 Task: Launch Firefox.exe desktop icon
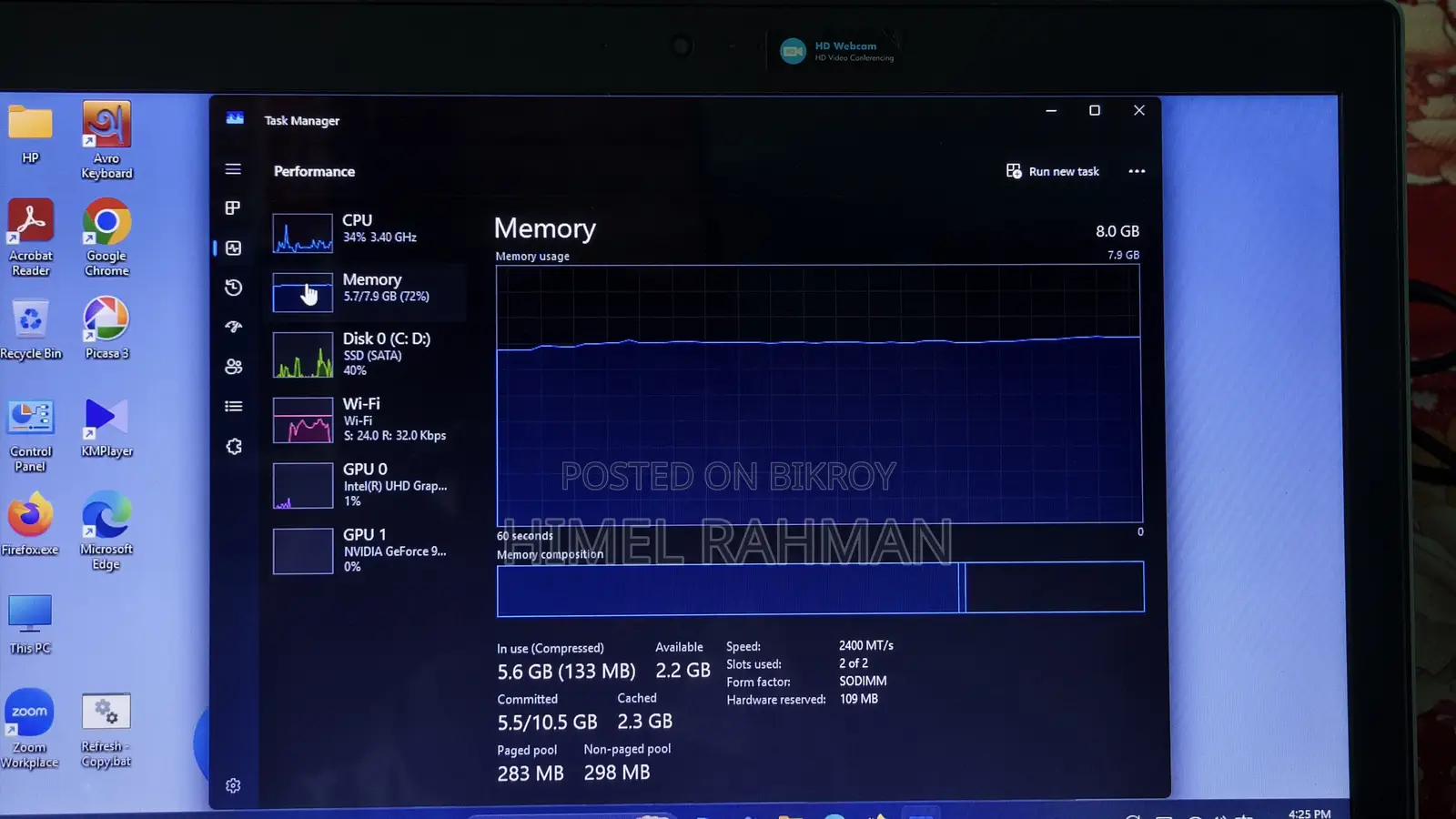[30, 524]
